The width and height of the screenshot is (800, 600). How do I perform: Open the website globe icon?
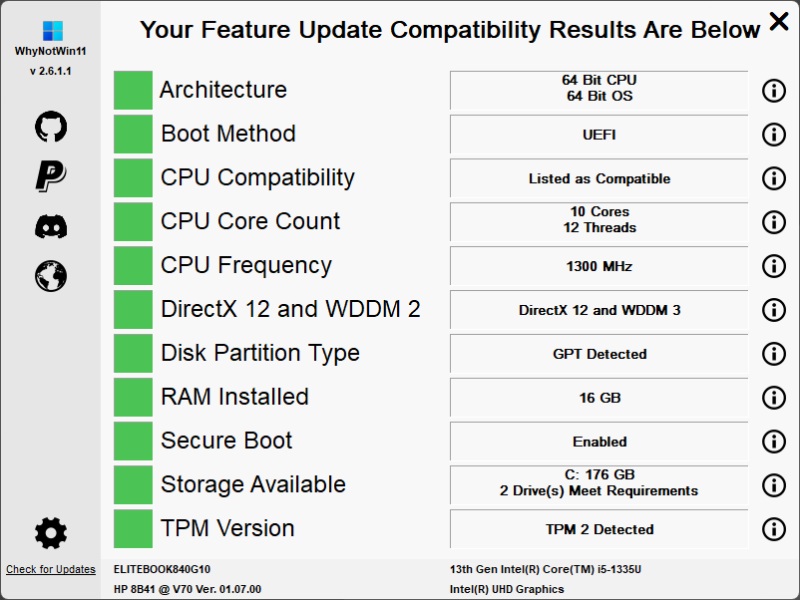click(x=50, y=276)
